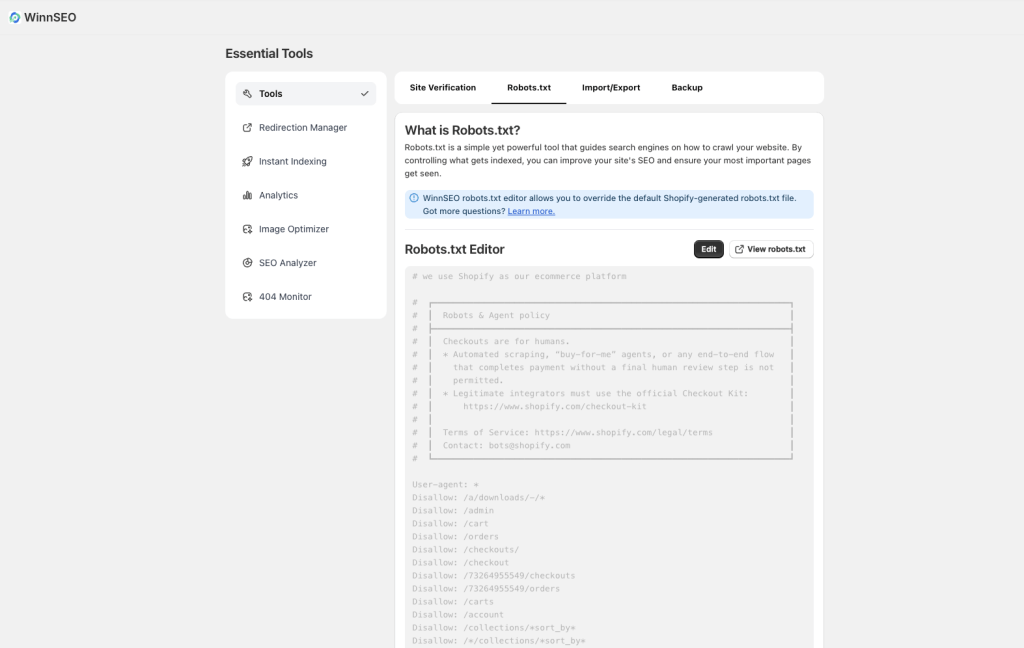Click the WinnSEO logo icon
1024x648 pixels.
pos(14,18)
